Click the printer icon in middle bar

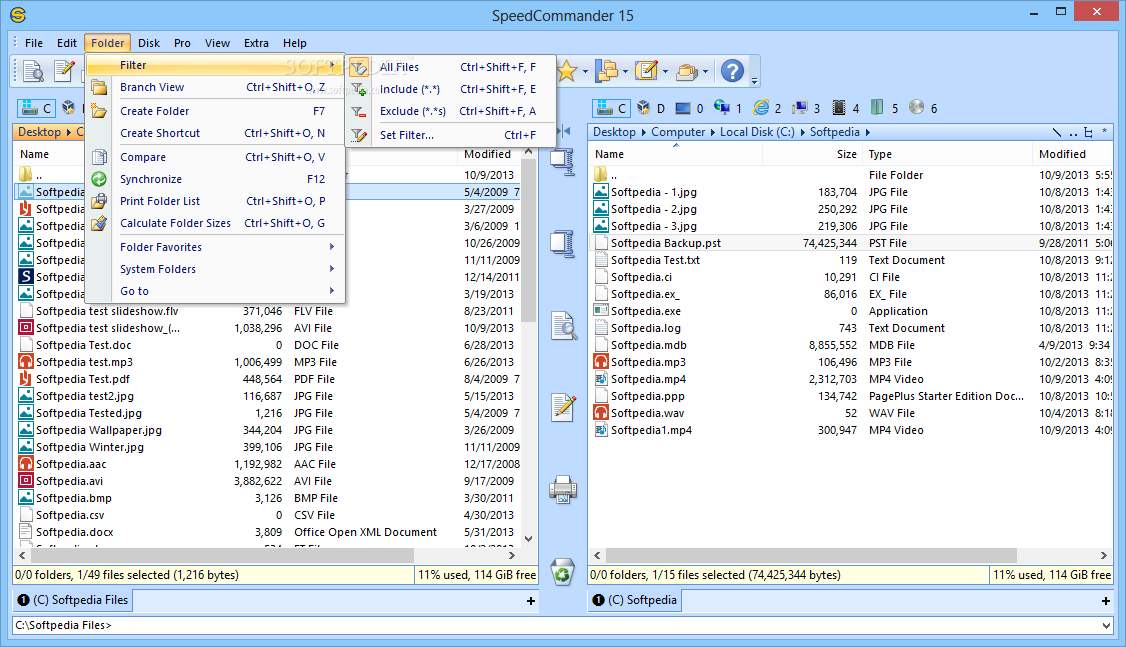coord(563,490)
